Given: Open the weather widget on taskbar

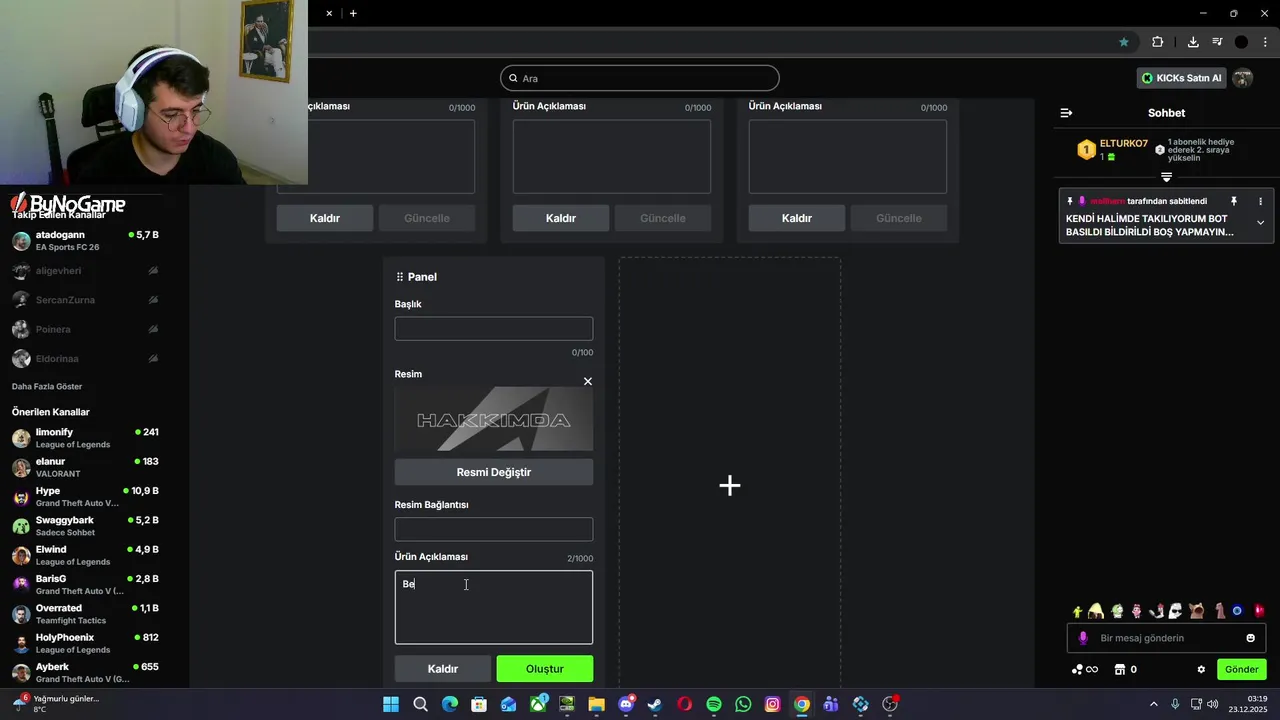Looking at the screenshot, I should pyautogui.click(x=55, y=704).
